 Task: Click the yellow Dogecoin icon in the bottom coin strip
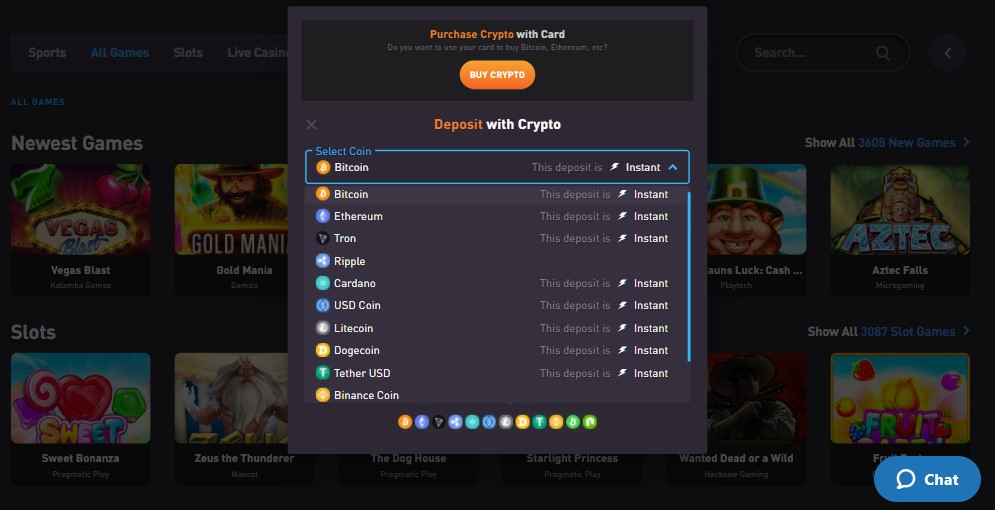pyautogui.click(x=522, y=422)
